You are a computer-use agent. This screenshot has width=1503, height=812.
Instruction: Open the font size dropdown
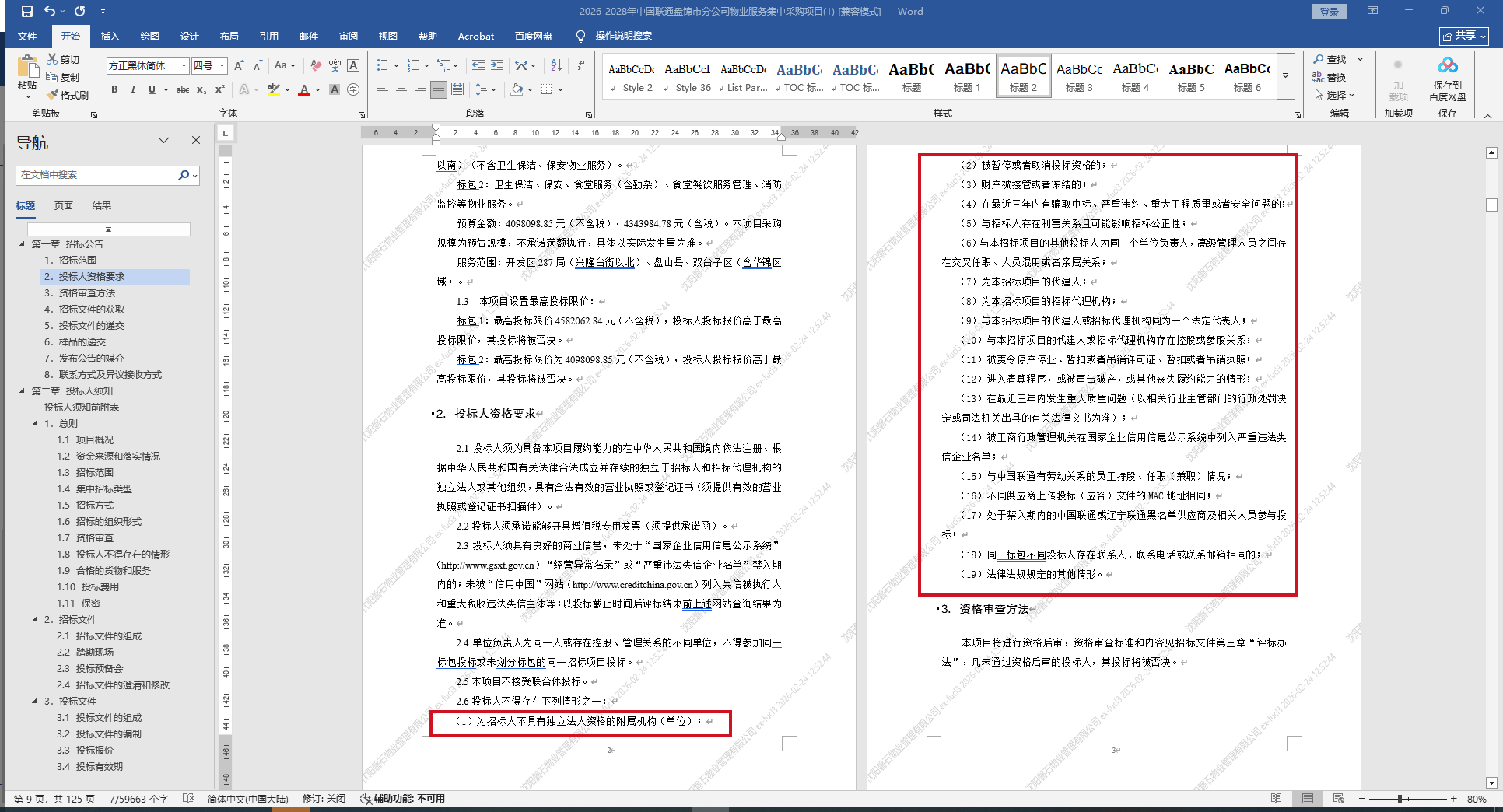222,66
